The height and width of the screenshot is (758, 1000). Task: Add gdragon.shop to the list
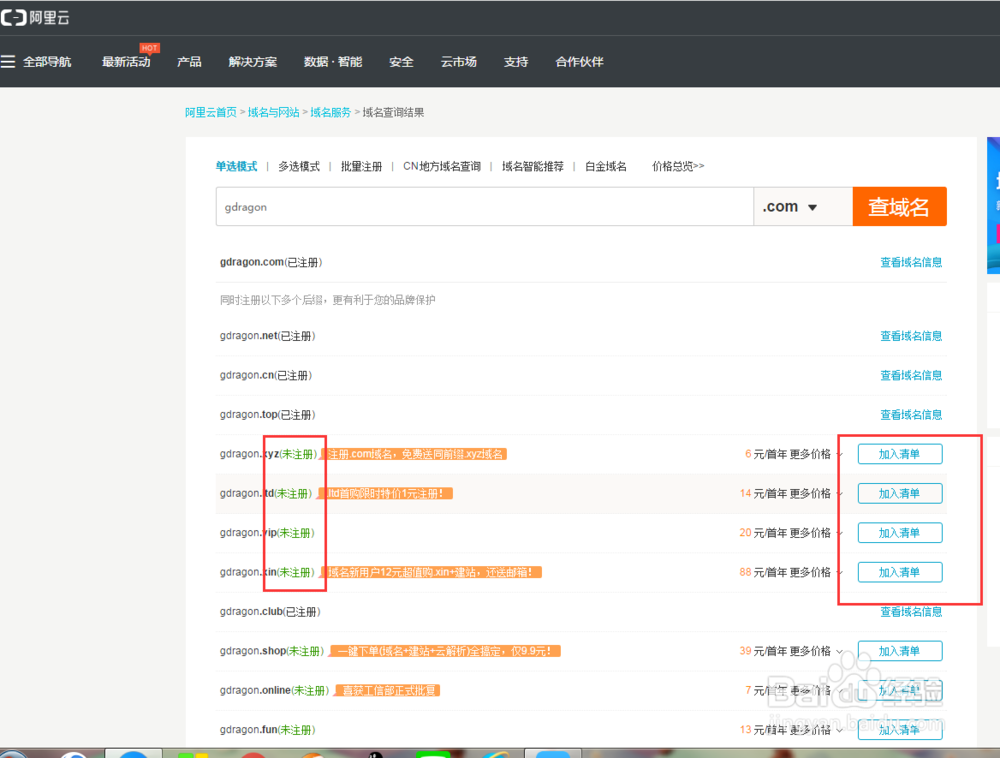[900, 651]
